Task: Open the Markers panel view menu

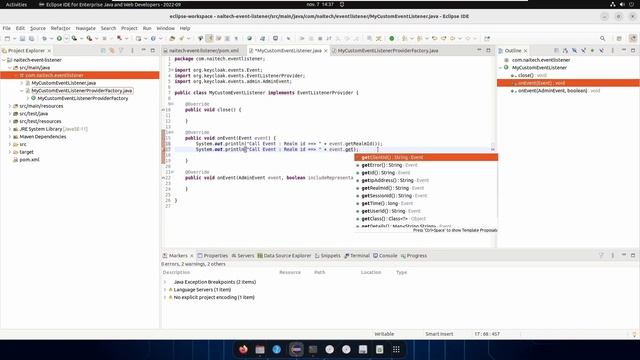Action: 613,256
